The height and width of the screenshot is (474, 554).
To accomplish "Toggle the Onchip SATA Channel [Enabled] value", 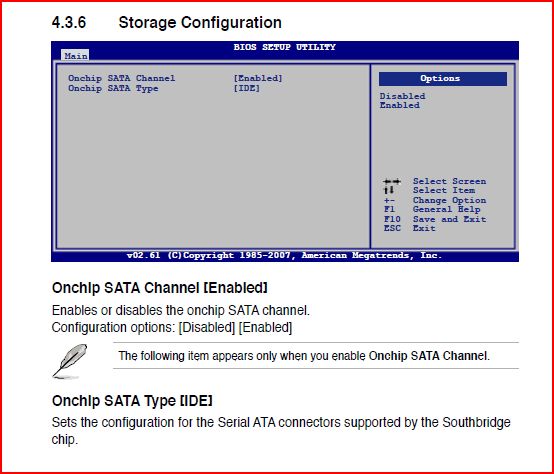I will click(x=258, y=78).
